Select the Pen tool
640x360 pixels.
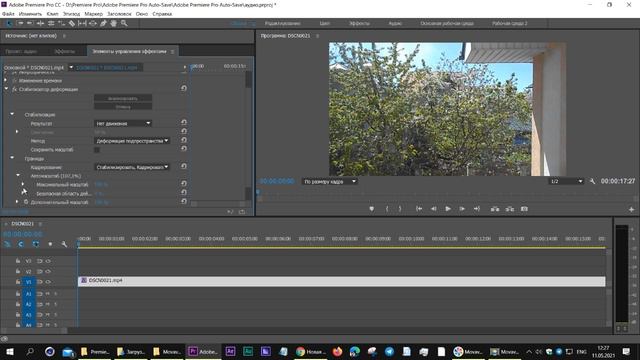coord(103,24)
